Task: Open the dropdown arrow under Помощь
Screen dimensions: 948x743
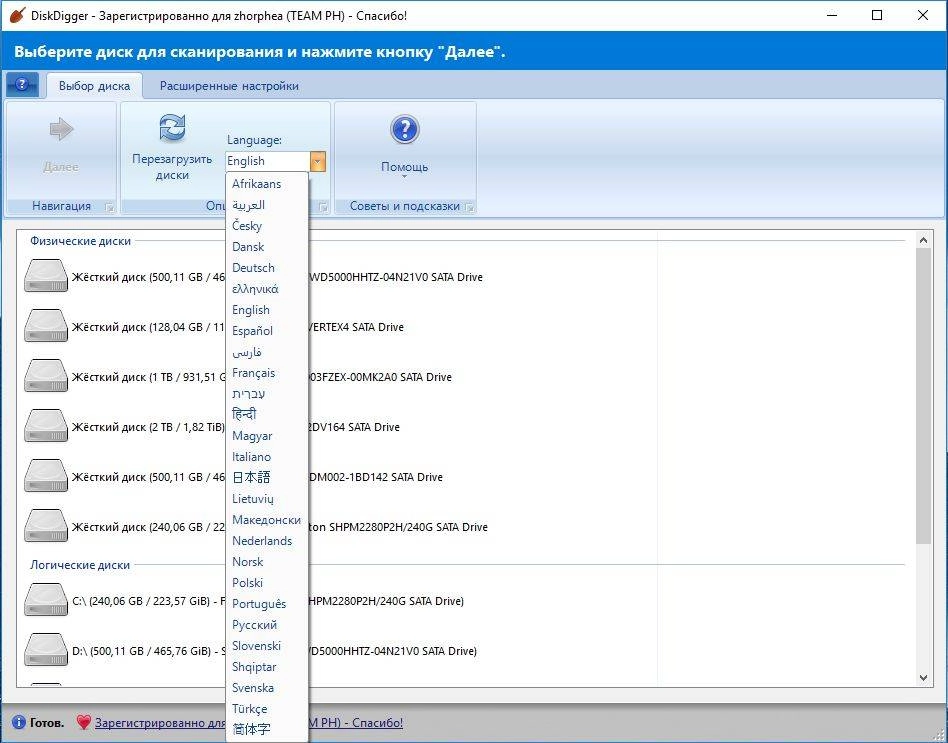Action: click(x=404, y=177)
